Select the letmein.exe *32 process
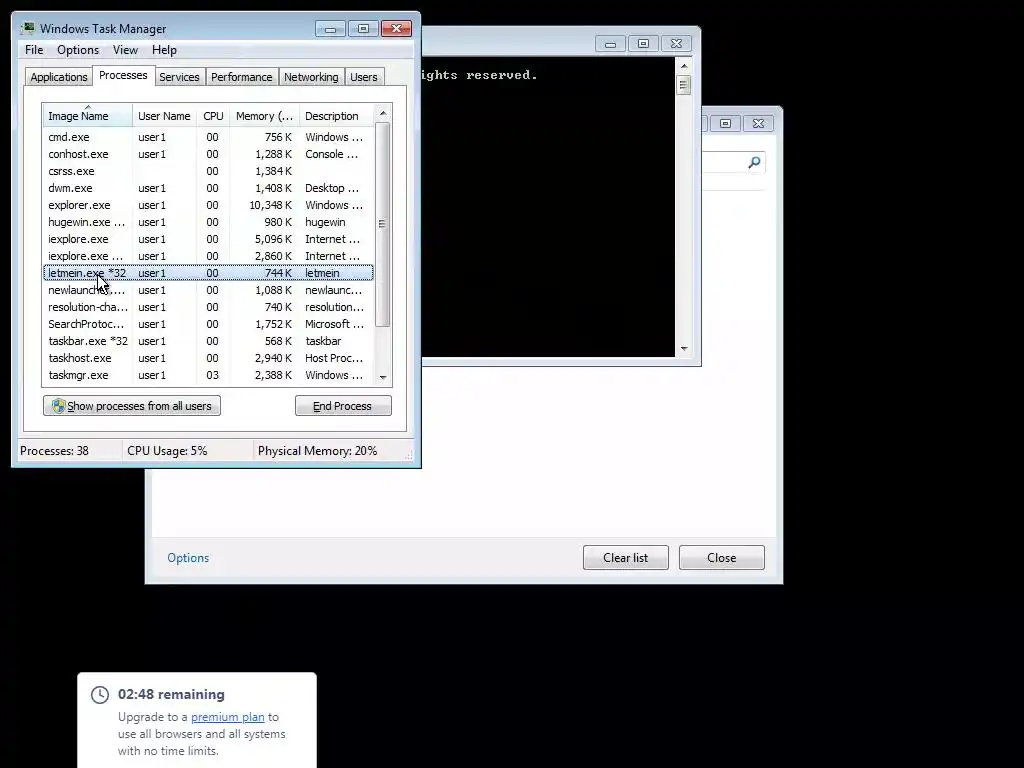 pyautogui.click(x=208, y=273)
